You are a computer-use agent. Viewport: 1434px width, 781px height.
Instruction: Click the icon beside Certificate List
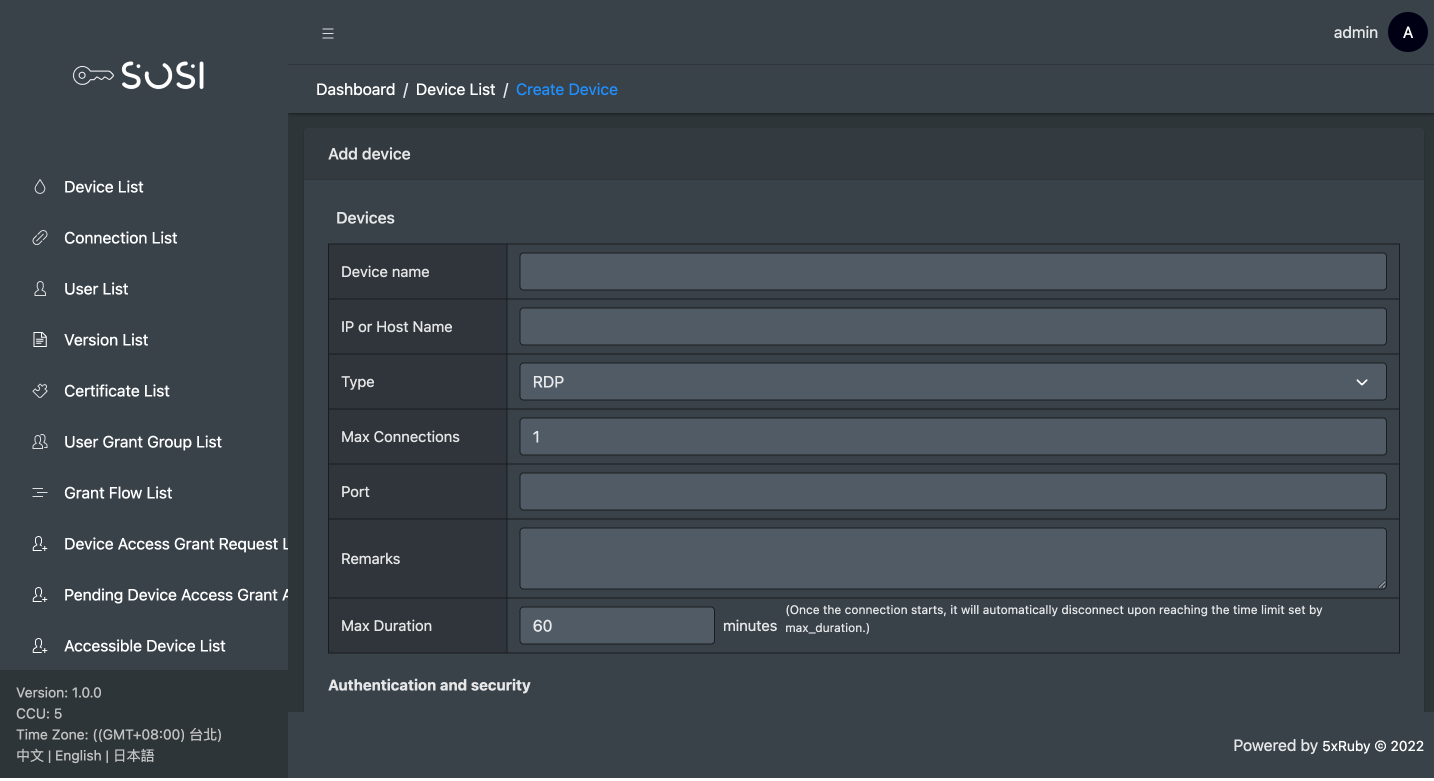pos(40,391)
